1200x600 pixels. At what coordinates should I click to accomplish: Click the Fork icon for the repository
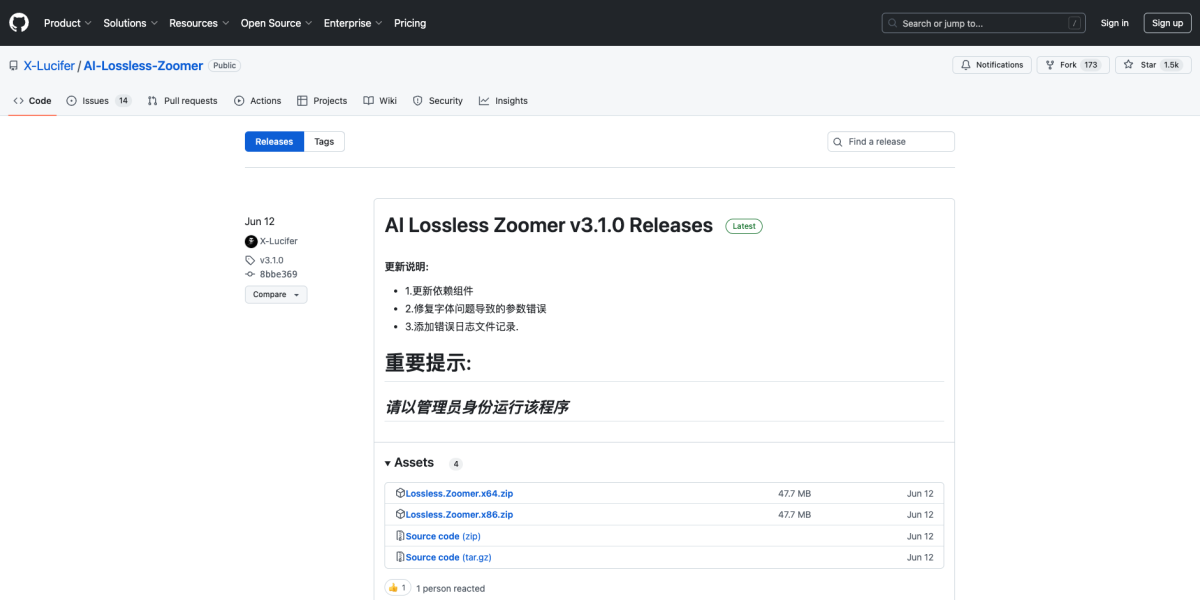[x=1049, y=64]
